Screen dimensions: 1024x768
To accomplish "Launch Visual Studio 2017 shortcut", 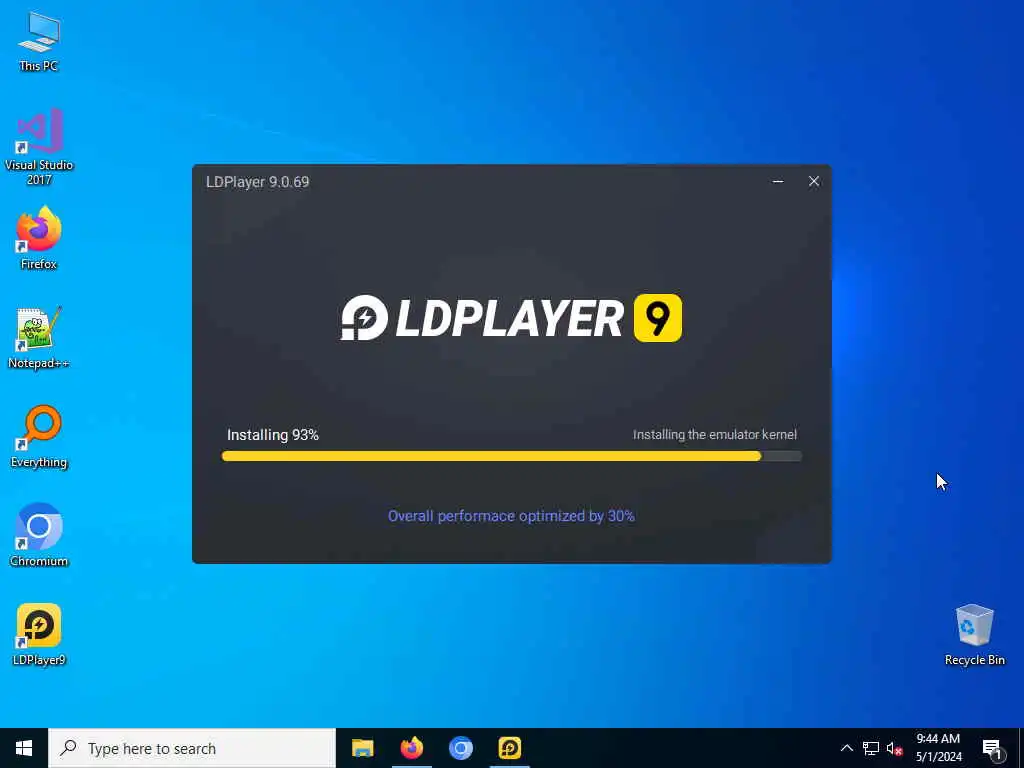I will pyautogui.click(x=39, y=146).
